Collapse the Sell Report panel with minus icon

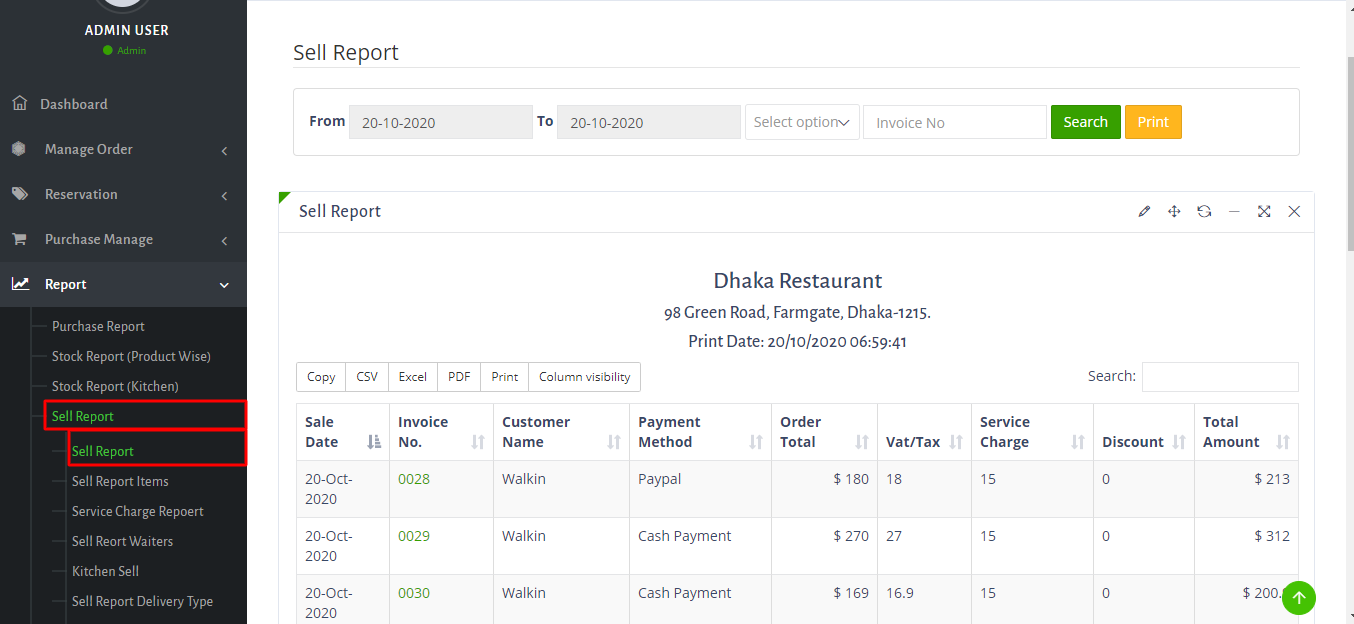1234,211
